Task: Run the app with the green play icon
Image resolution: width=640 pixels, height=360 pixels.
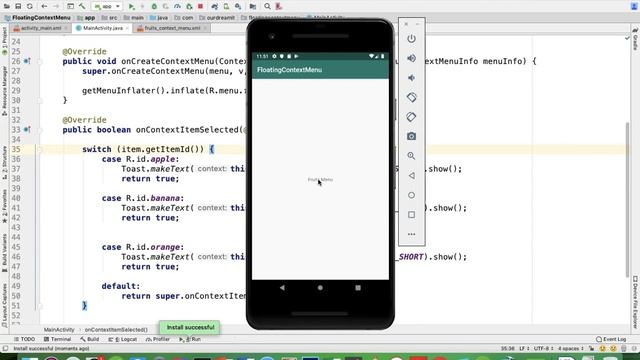Action: 131,7
